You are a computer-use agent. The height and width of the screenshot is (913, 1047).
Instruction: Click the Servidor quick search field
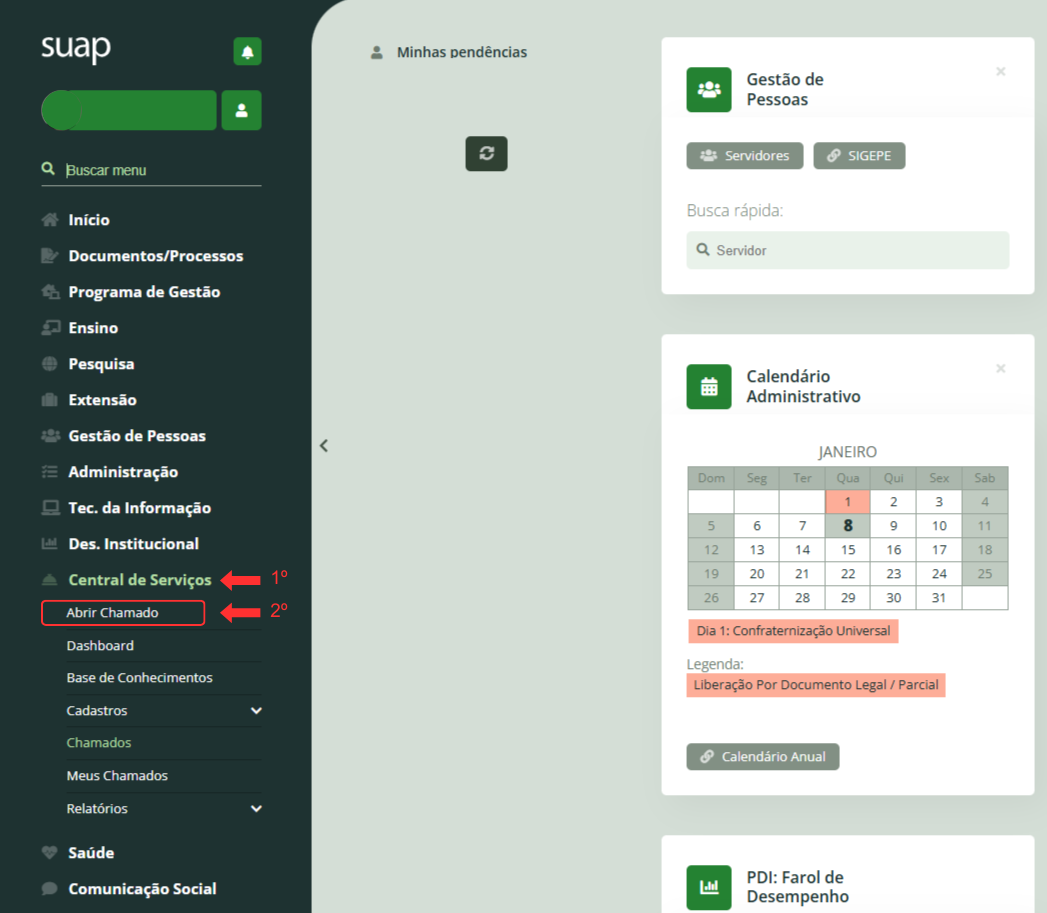pos(847,250)
